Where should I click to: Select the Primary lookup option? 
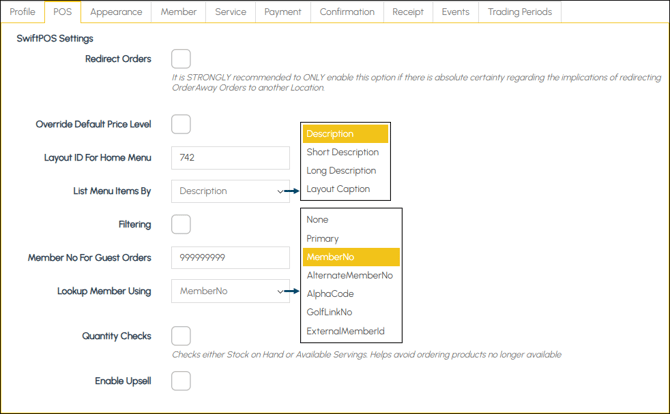pos(322,239)
